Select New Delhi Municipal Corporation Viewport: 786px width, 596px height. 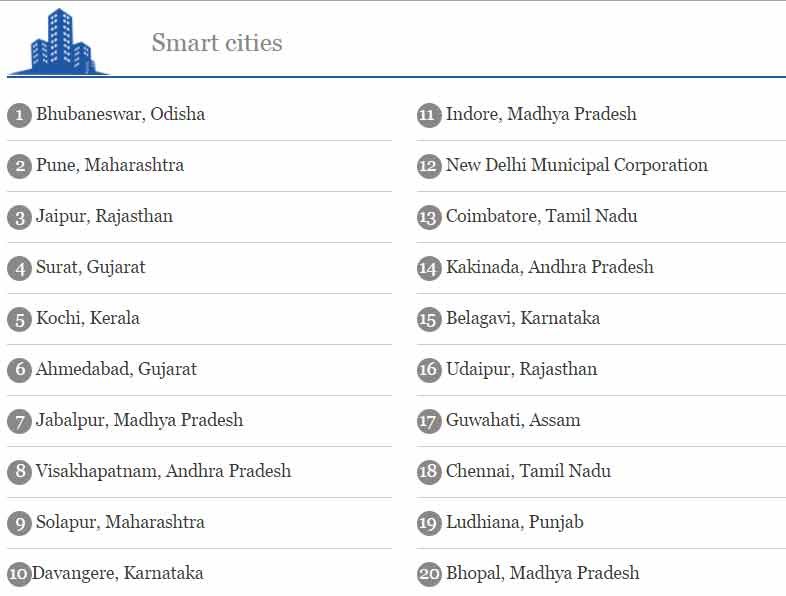(577, 165)
